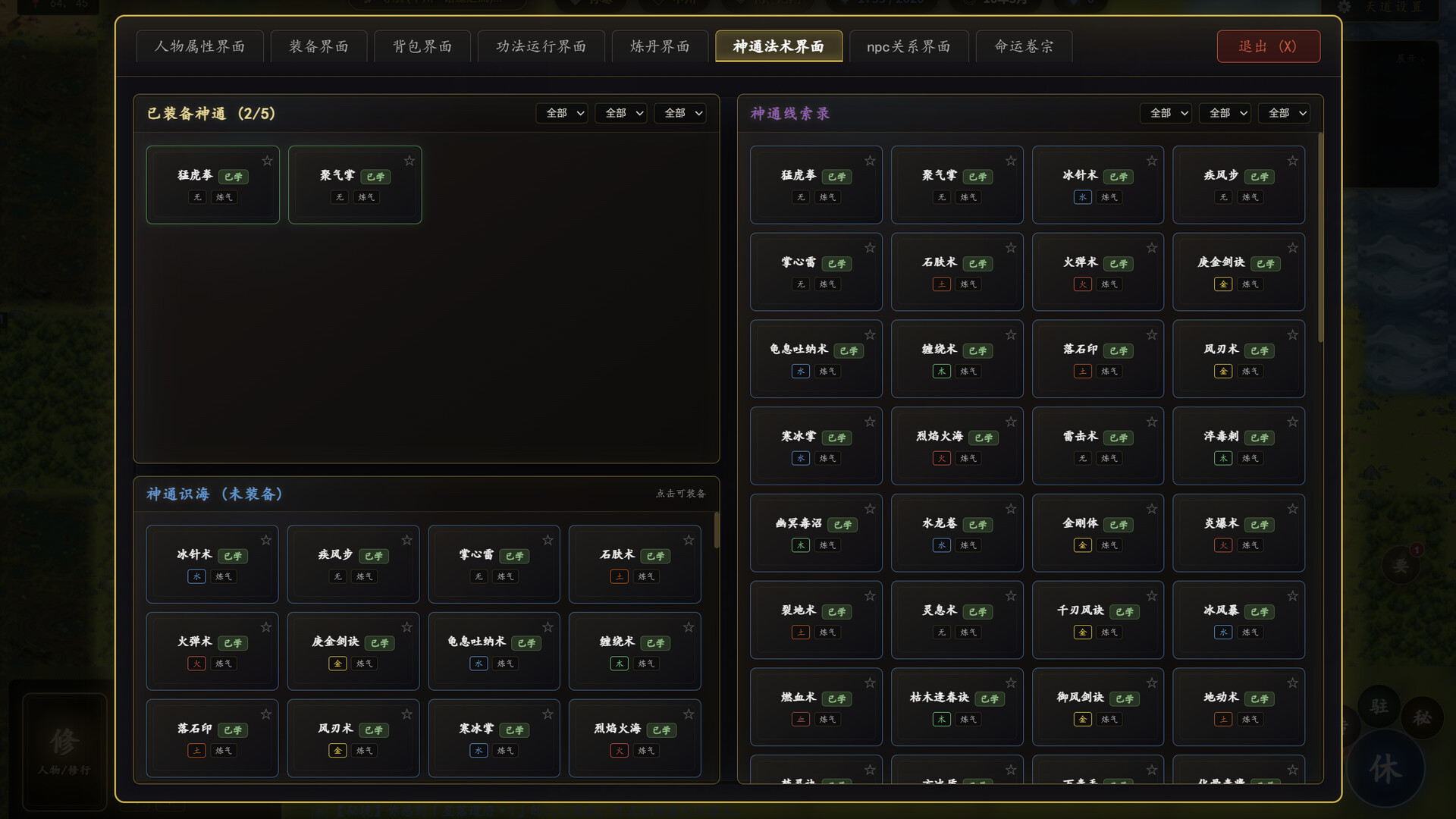Open first 全部 filter in 神通线索录 header
The image size is (1456, 819).
click(1166, 113)
